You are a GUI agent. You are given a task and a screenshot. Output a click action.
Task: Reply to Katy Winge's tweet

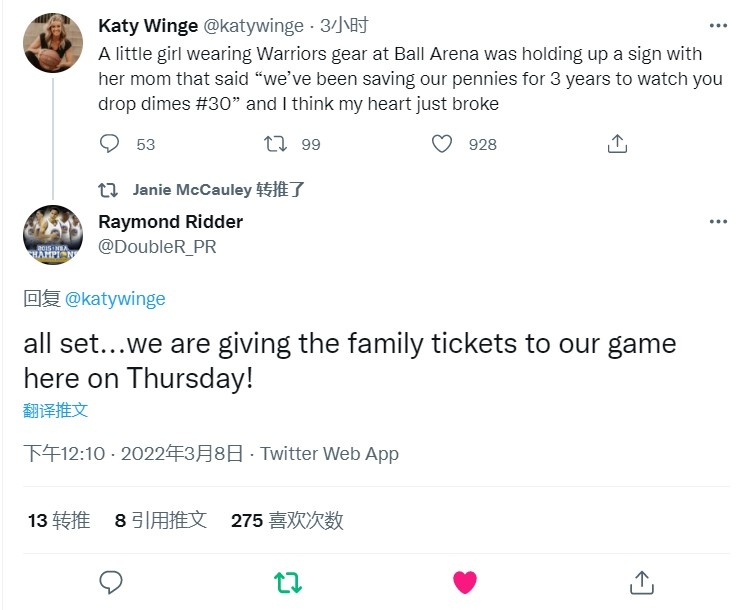[110, 144]
